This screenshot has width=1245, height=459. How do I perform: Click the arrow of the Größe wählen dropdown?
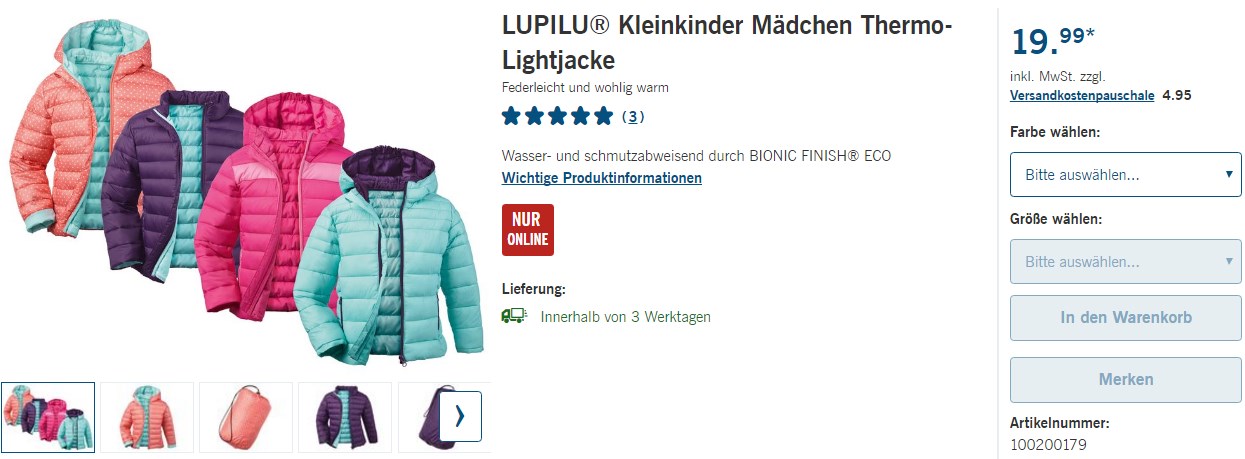click(1229, 262)
